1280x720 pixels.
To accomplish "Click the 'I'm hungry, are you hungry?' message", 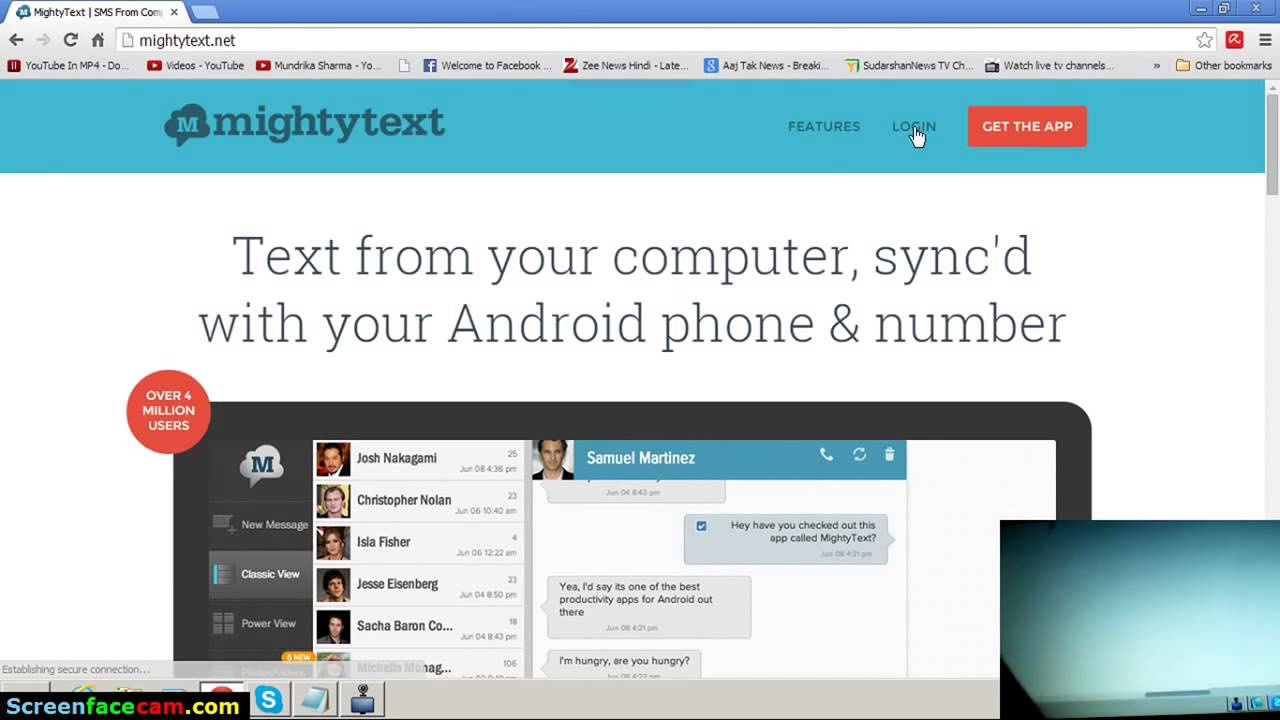I will point(624,662).
